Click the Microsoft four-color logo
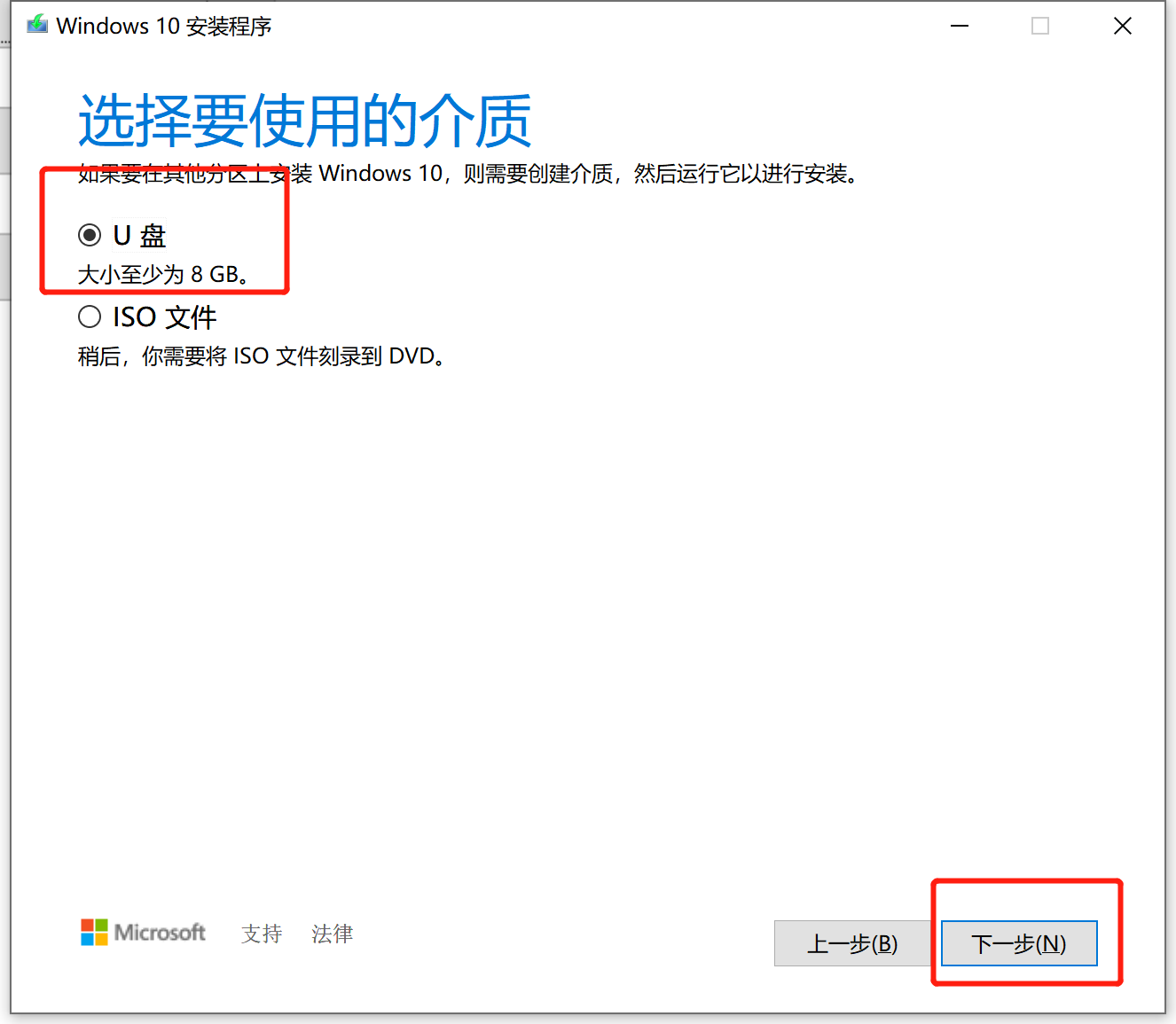 click(94, 933)
